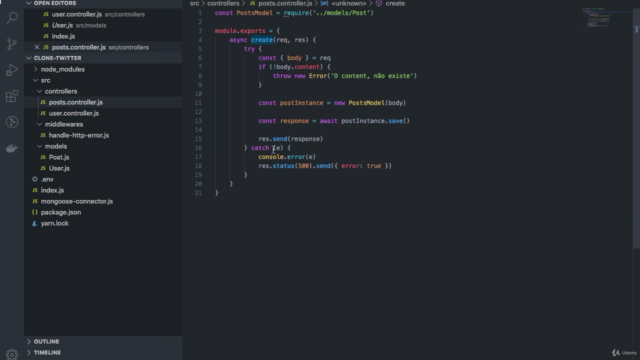640x360 pixels.
Task: Open the Docker whale view
Action: [x=12, y=148]
